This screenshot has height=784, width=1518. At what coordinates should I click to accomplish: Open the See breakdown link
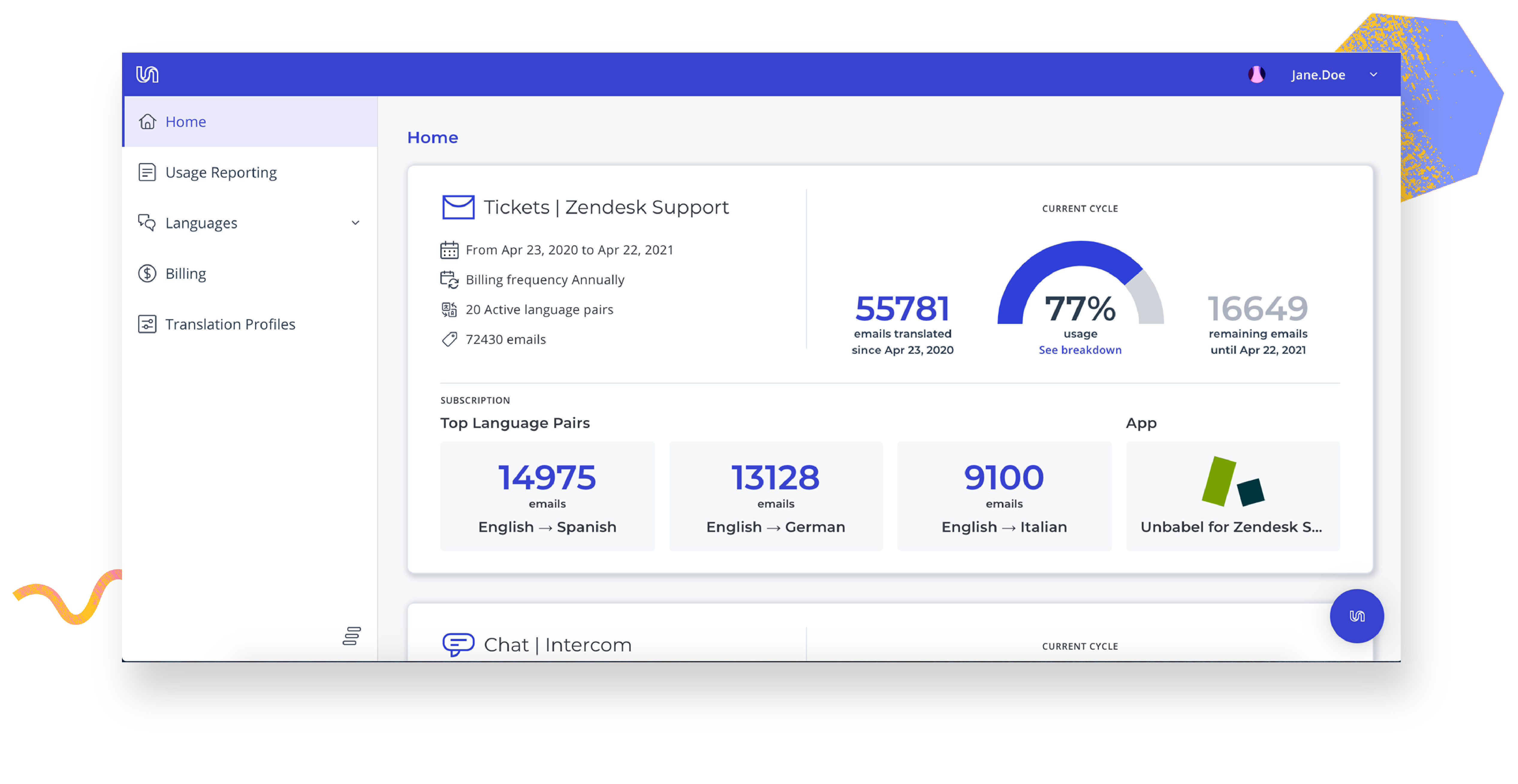1080,350
